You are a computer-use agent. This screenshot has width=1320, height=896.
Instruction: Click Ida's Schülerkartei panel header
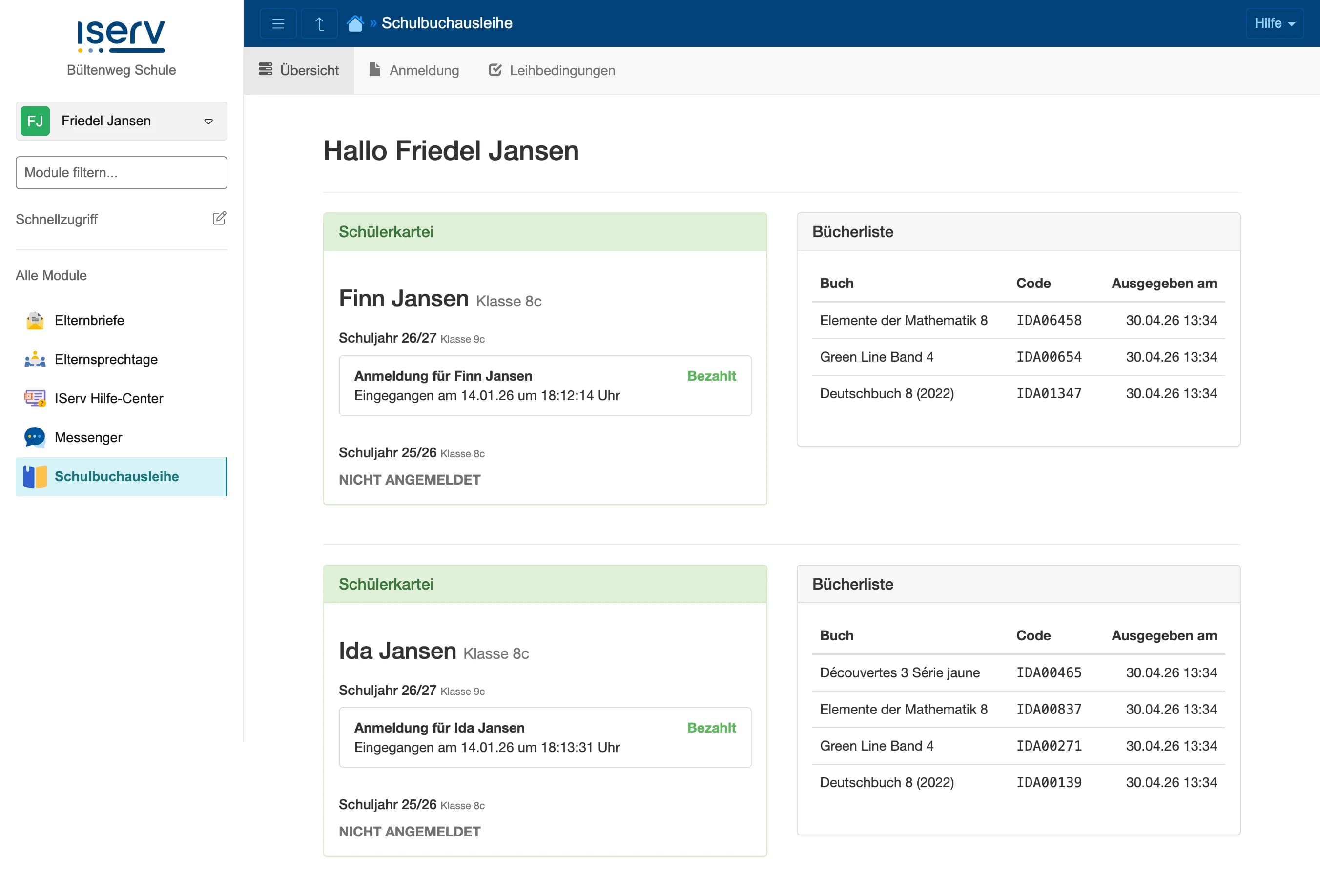[x=545, y=584]
